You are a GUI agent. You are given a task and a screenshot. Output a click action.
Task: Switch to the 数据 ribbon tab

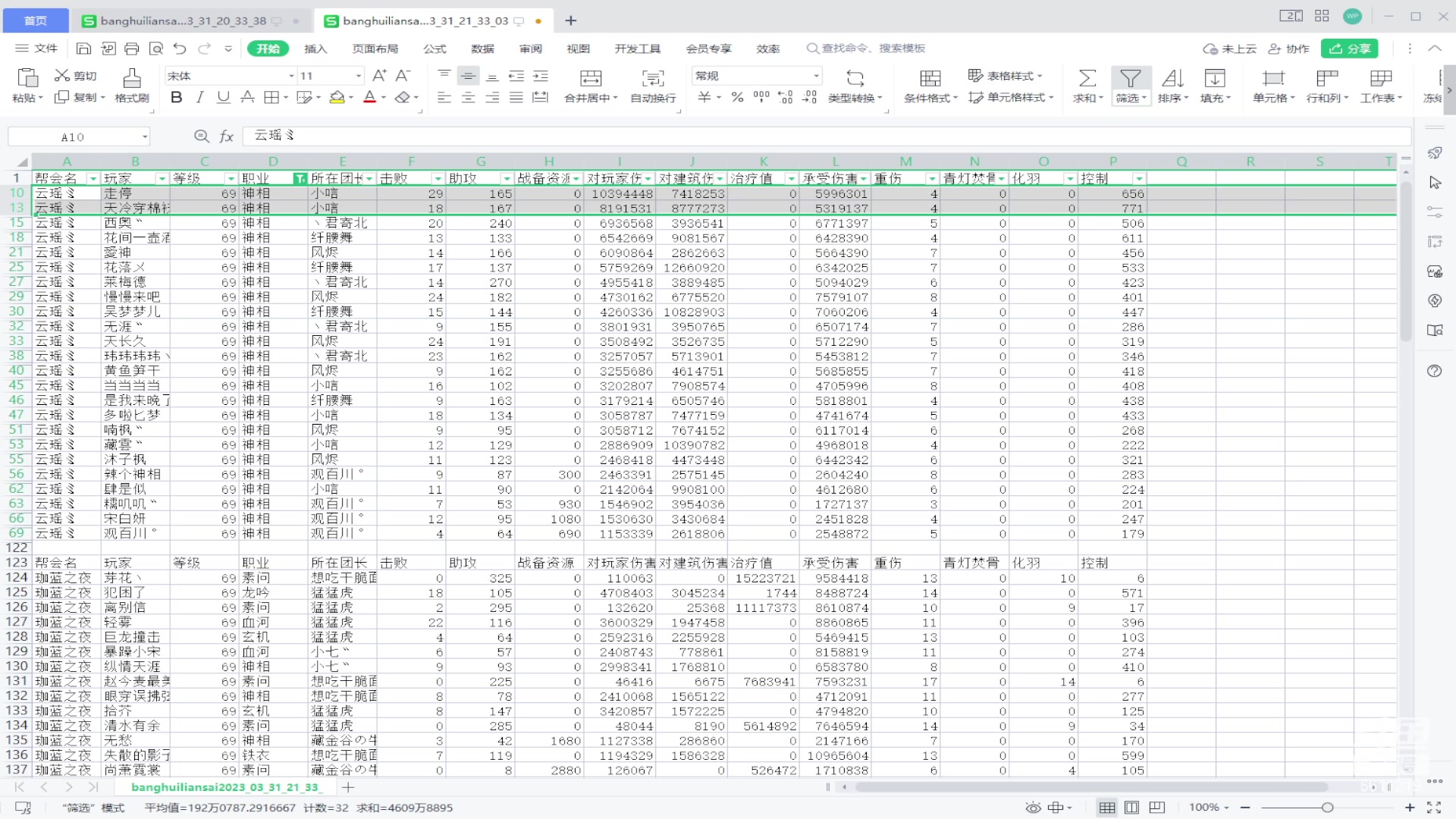click(x=482, y=49)
